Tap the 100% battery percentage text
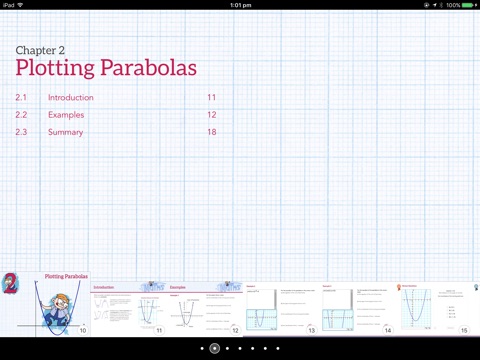 [453, 5]
